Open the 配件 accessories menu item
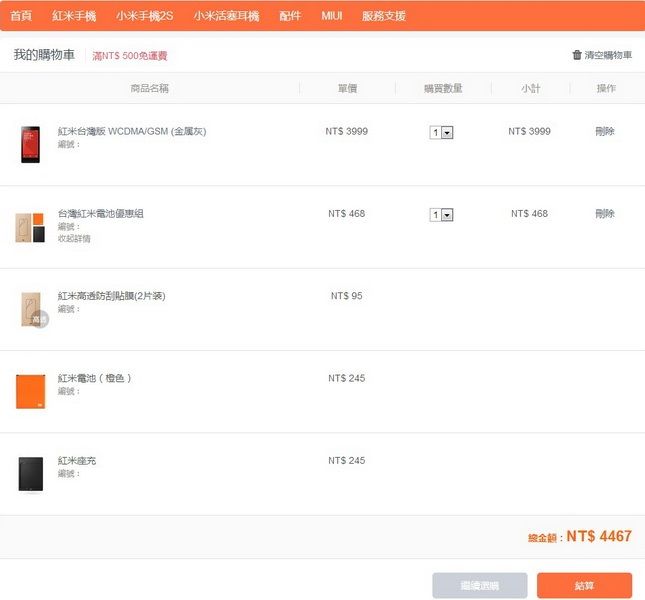Image resolution: width=645 pixels, height=600 pixels. point(290,16)
